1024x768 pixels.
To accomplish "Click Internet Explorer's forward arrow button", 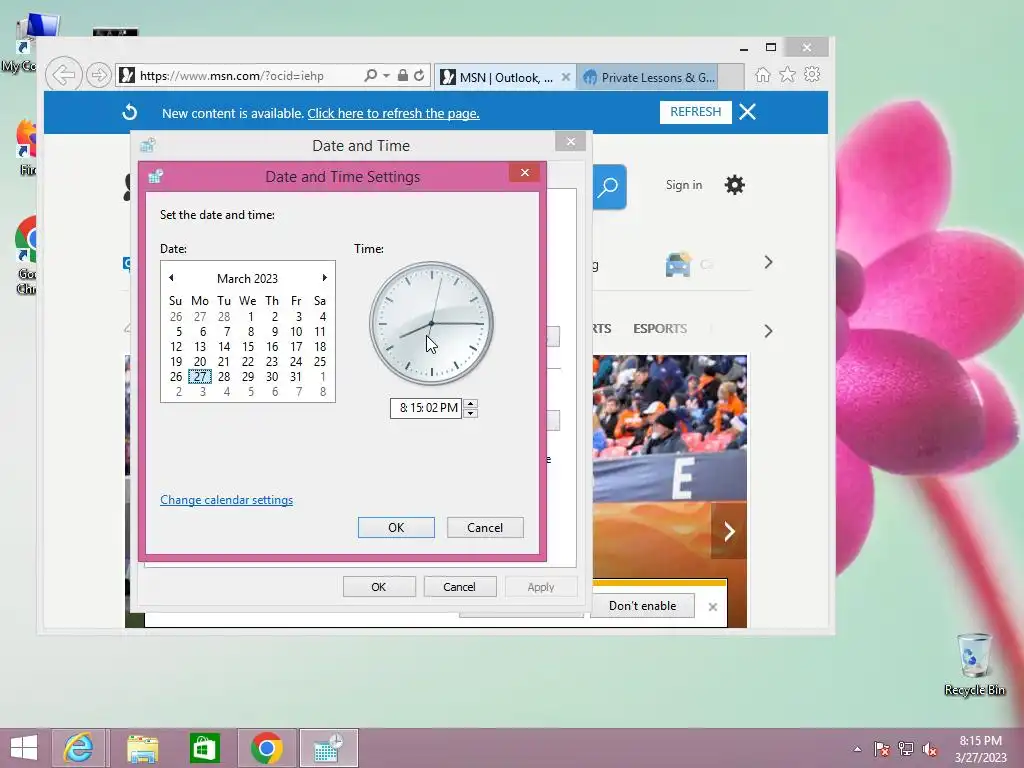I will [99, 75].
